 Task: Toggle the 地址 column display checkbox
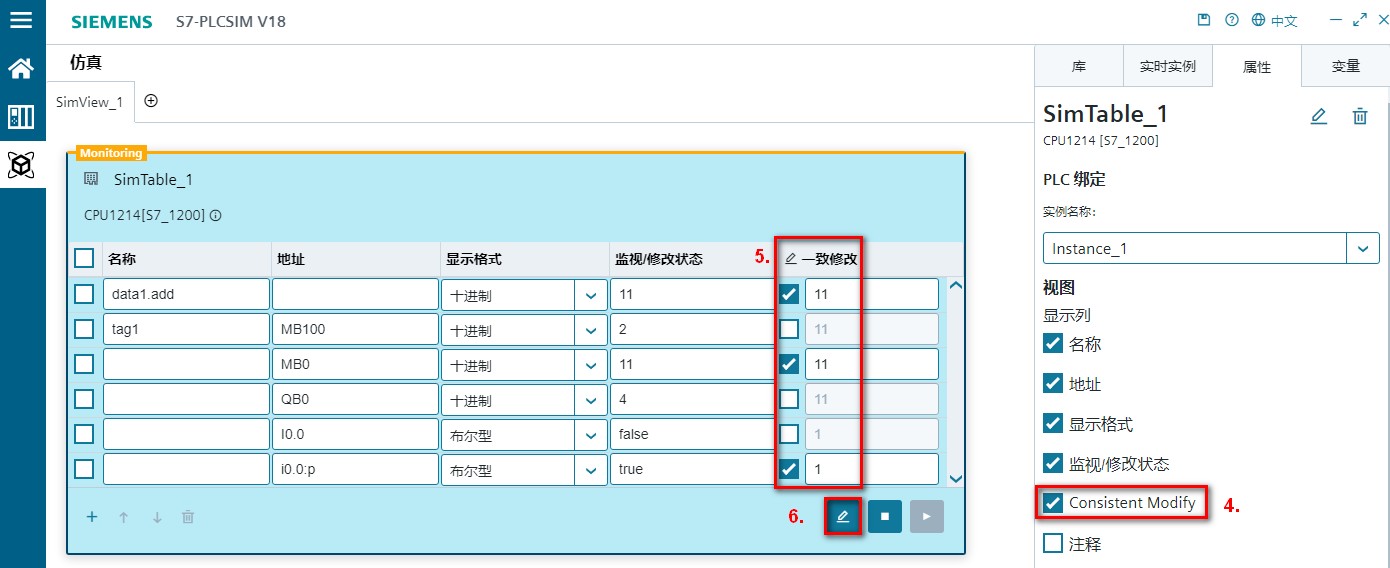[x=1053, y=383]
